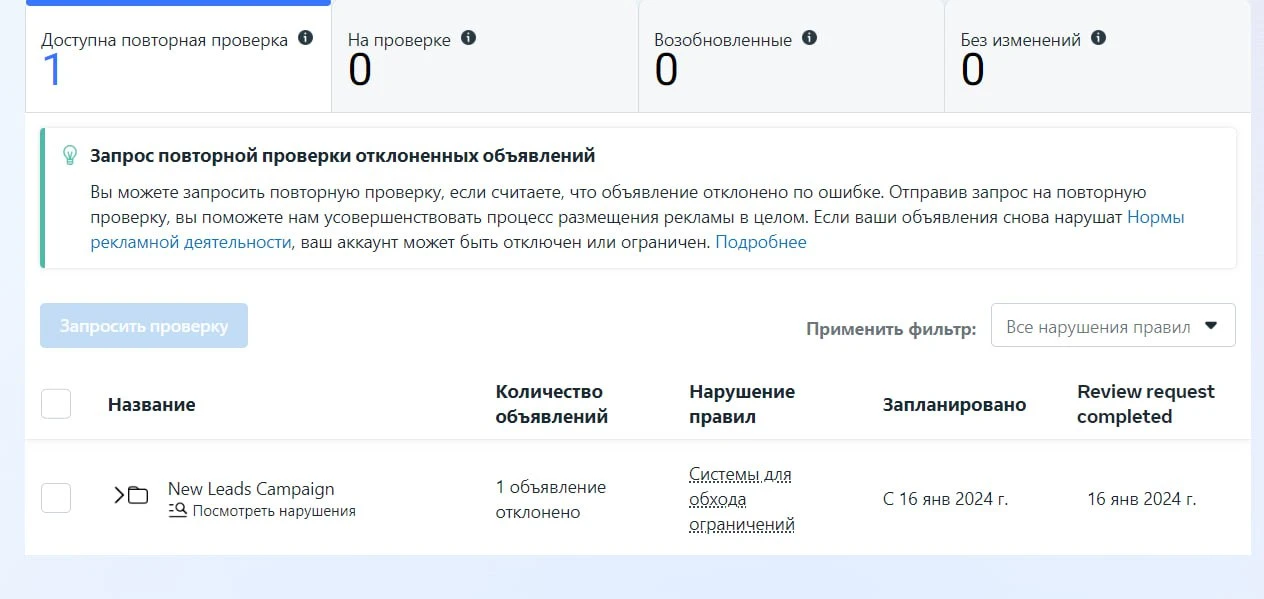The width and height of the screenshot is (1264, 599).
Task: Open the Без изменений tab
Action: [x=1097, y=56]
